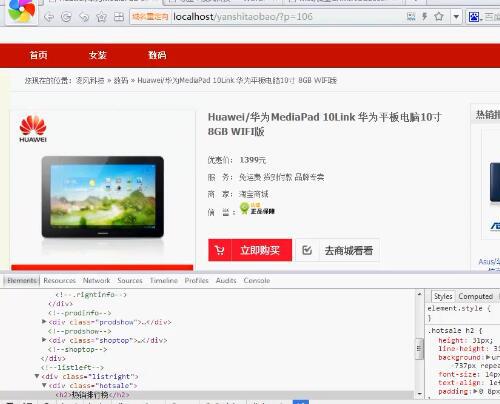
Task: Click the price 1399元
Action: (x=252, y=160)
